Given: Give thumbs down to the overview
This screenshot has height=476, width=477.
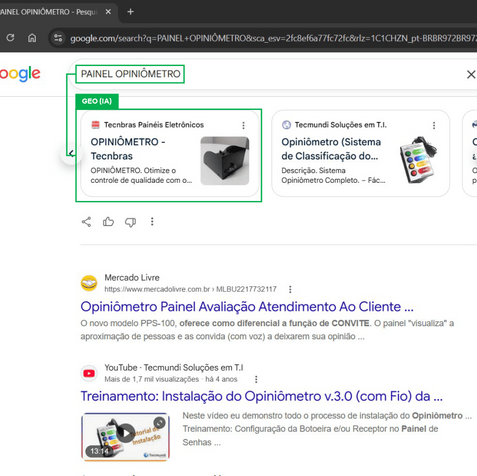Looking at the screenshot, I should point(130,222).
